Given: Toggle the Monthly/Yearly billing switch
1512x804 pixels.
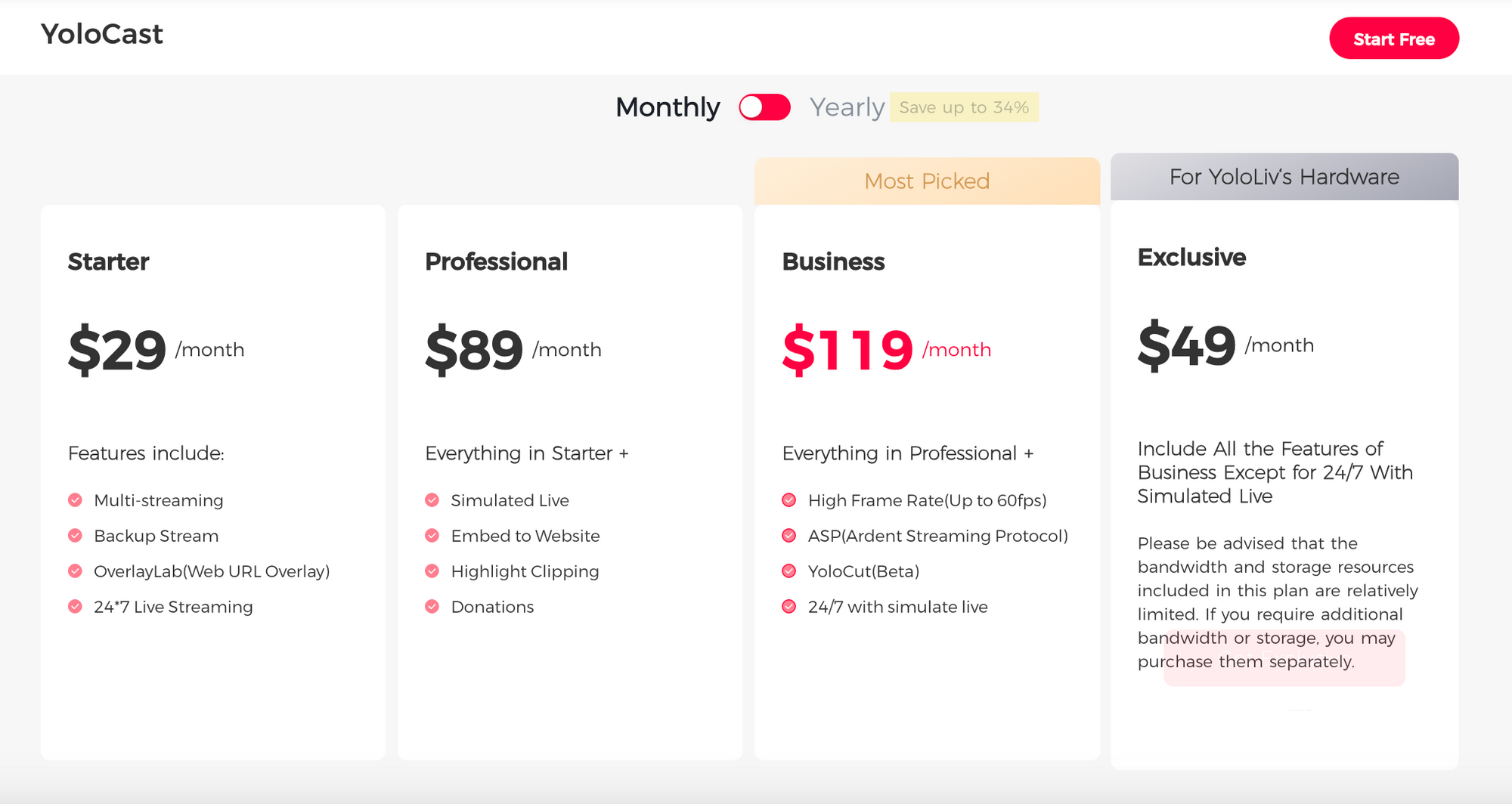Looking at the screenshot, I should tap(764, 107).
